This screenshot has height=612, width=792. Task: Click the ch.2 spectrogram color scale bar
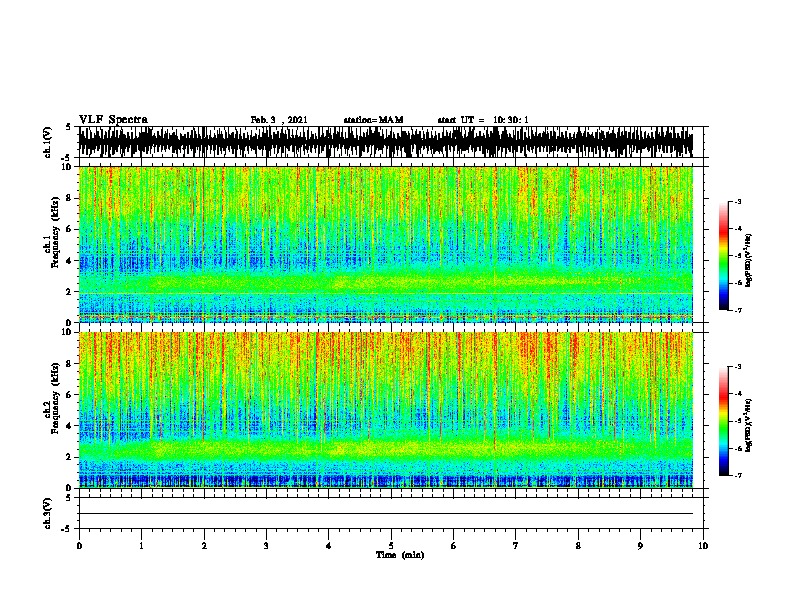[724, 421]
